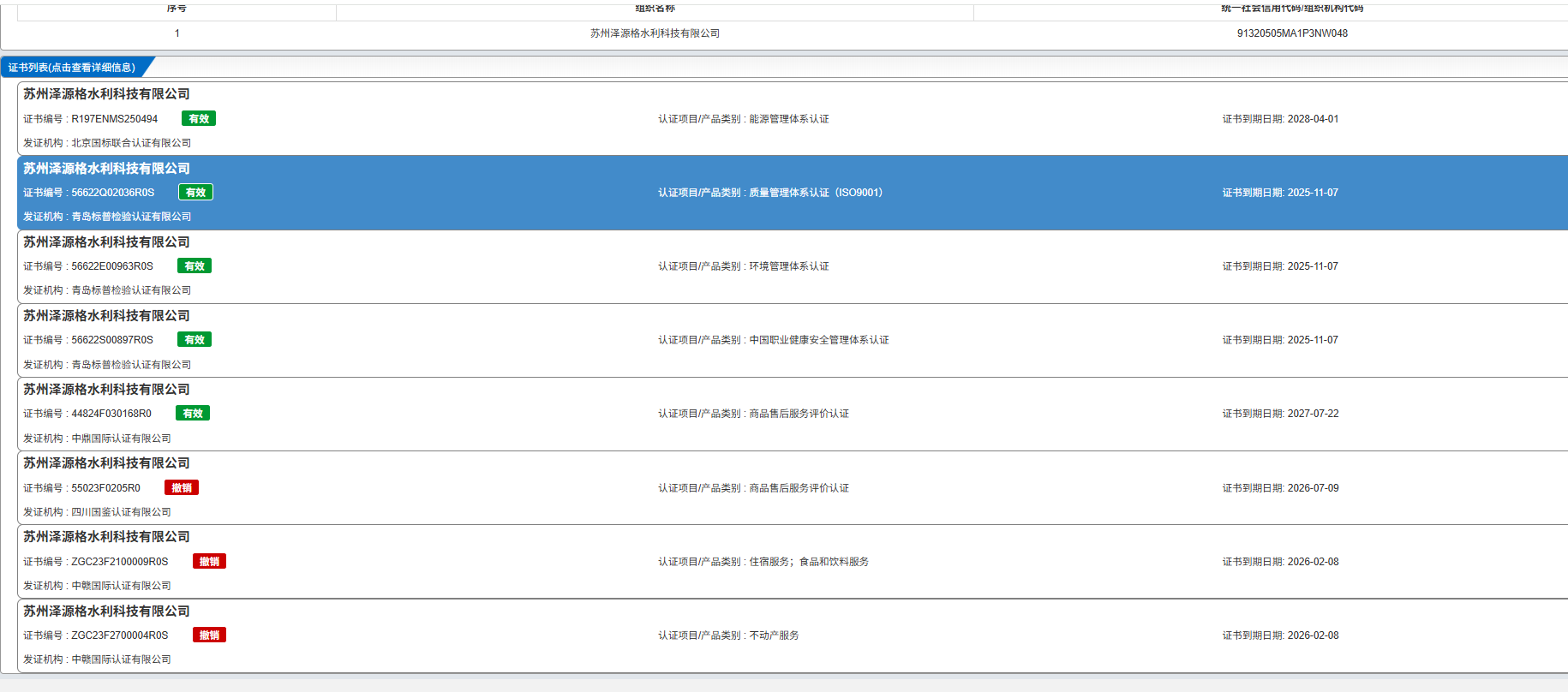The width and height of the screenshot is (1568, 692).
Task: Select credit code 91320505MA1P3NW048
Action: click(x=1292, y=33)
